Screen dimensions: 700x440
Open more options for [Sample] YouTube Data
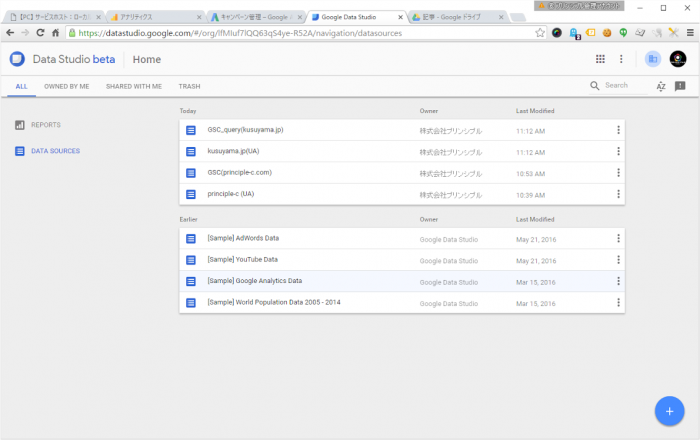[618, 259]
